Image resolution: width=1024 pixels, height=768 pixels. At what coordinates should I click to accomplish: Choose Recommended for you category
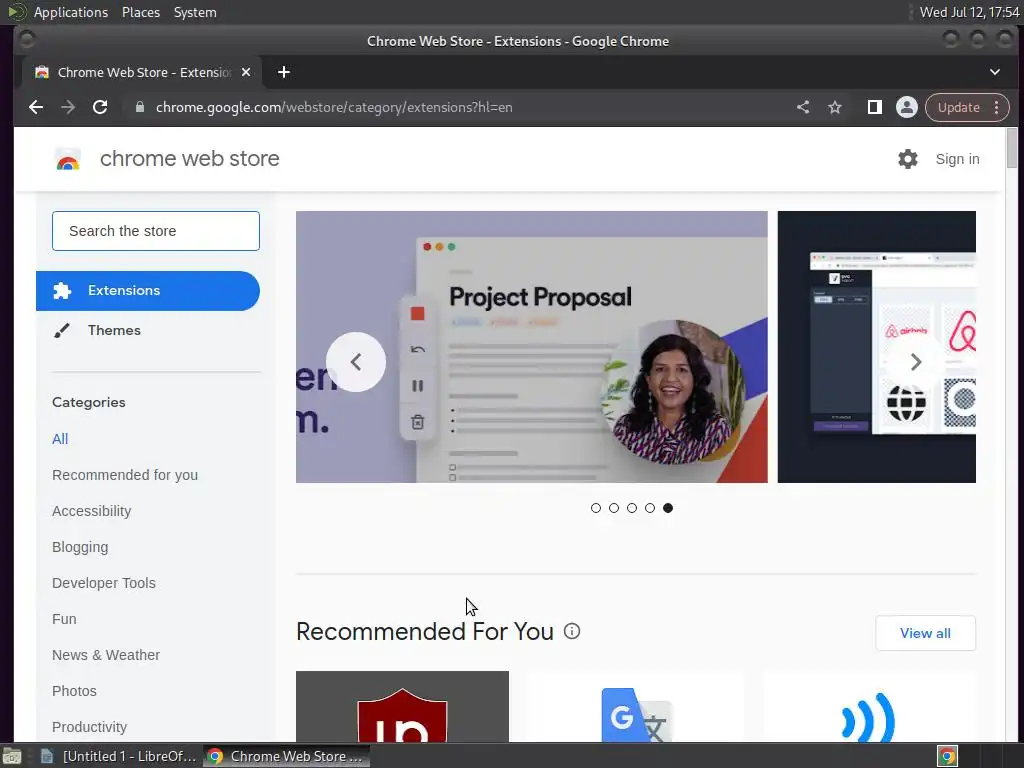[125, 475]
